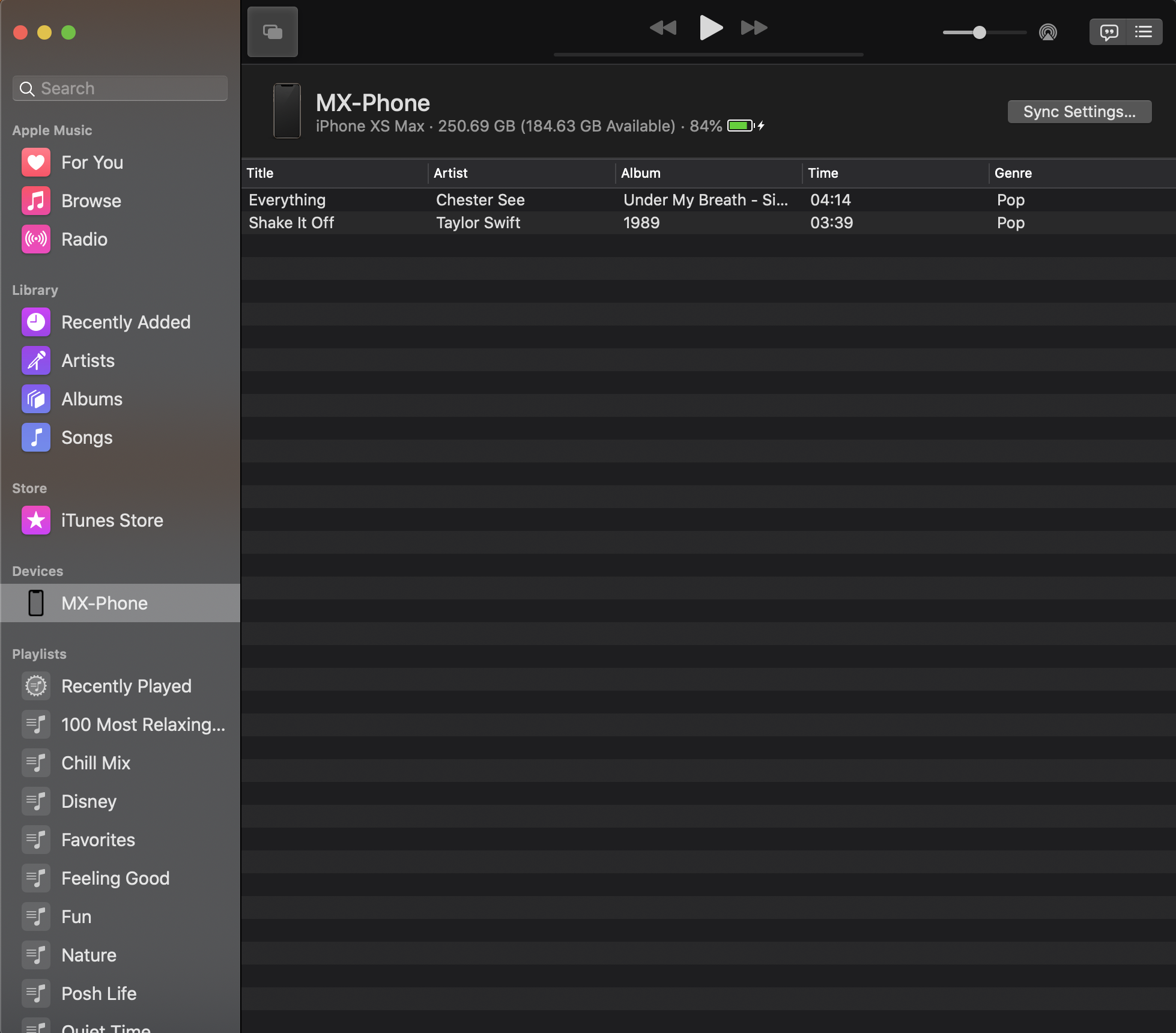Click the Apple Music section header
Screen dimensions: 1176x1033
(52, 130)
